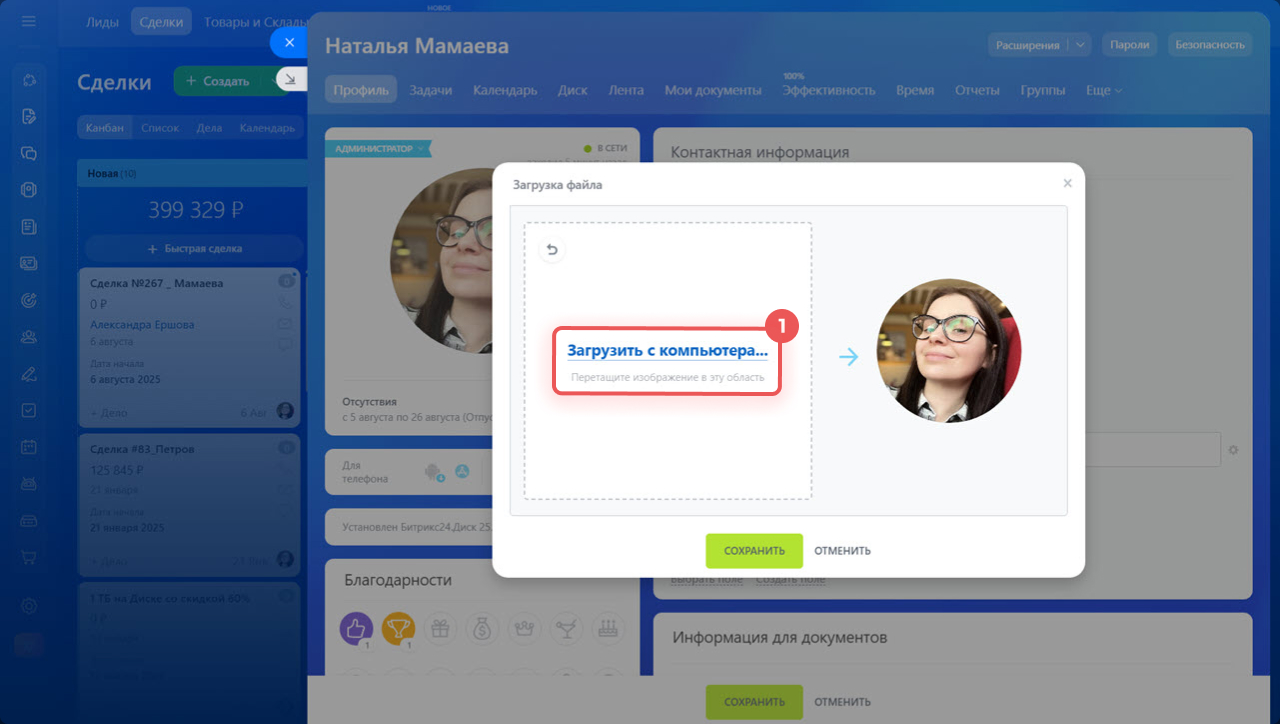Open the hamburger menu in the left sidebar
This screenshot has width=1280, height=724.
[28, 21]
